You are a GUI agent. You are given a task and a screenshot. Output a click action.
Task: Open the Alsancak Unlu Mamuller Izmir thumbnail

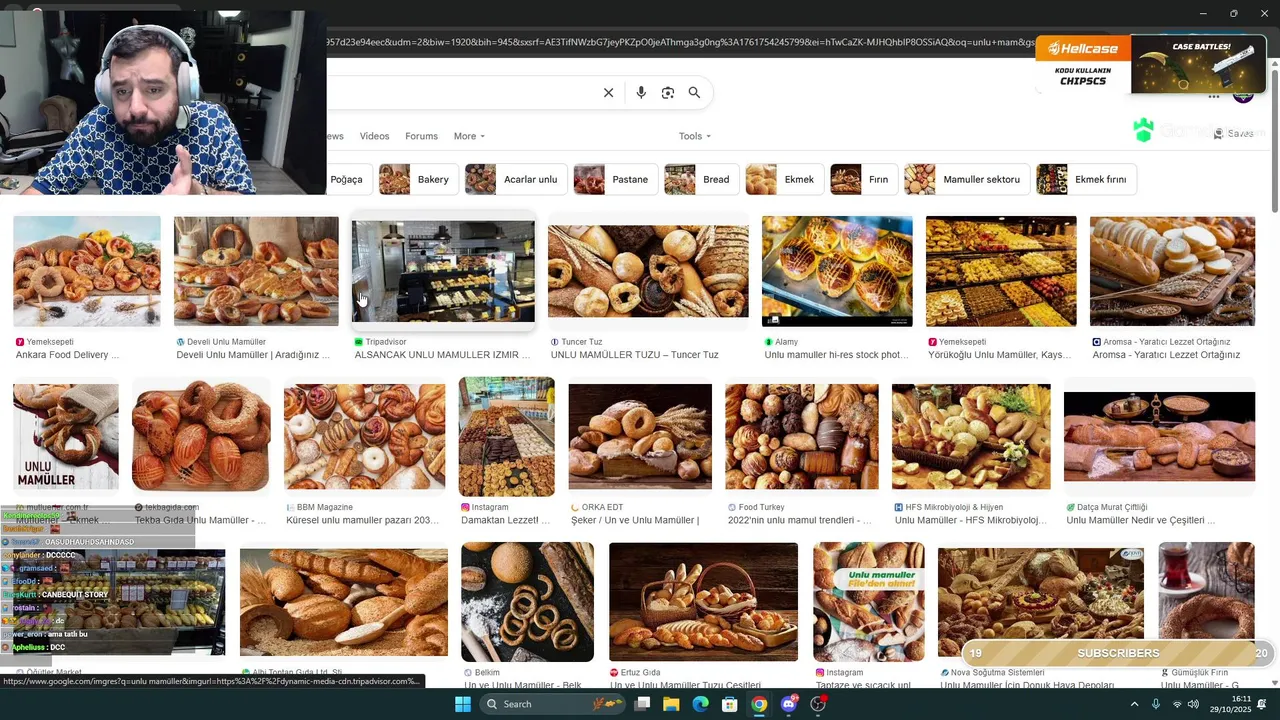point(443,271)
